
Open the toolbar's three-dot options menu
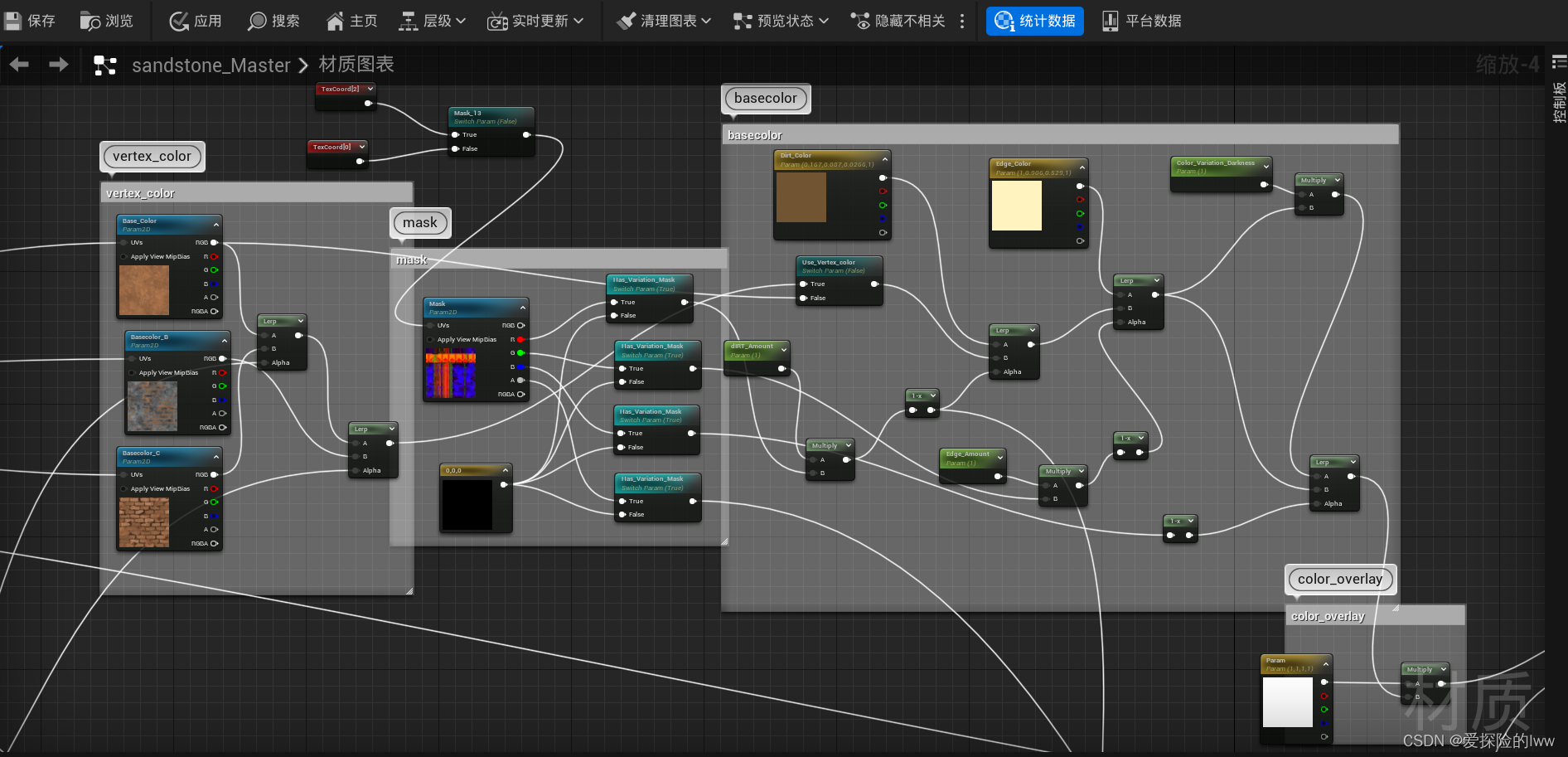[x=962, y=21]
